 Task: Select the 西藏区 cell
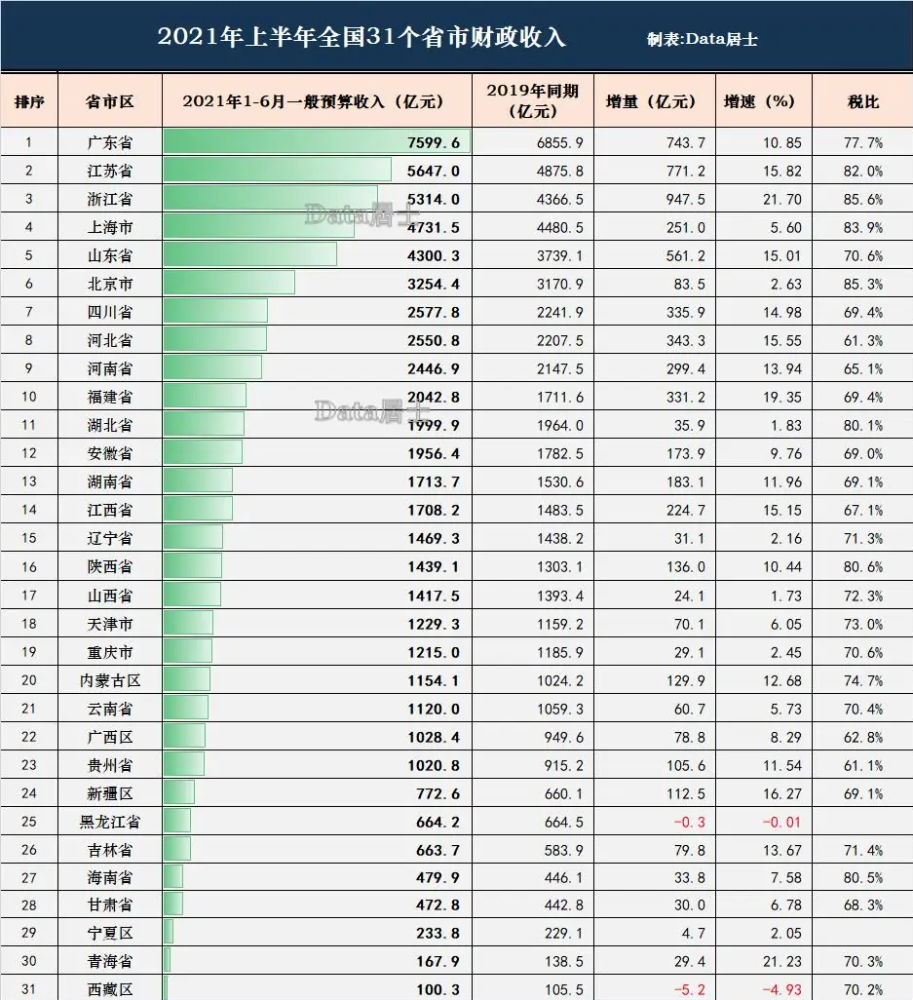click(x=110, y=990)
